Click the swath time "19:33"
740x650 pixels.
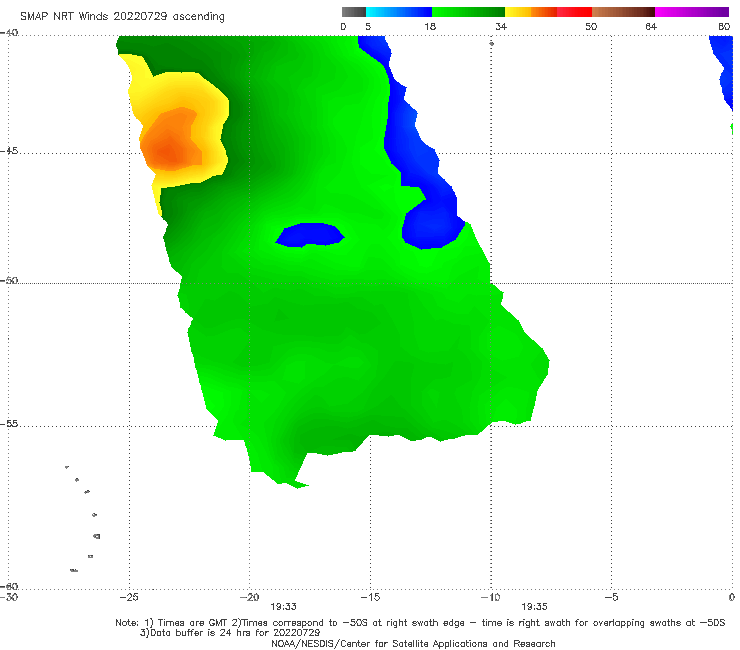click(283, 607)
